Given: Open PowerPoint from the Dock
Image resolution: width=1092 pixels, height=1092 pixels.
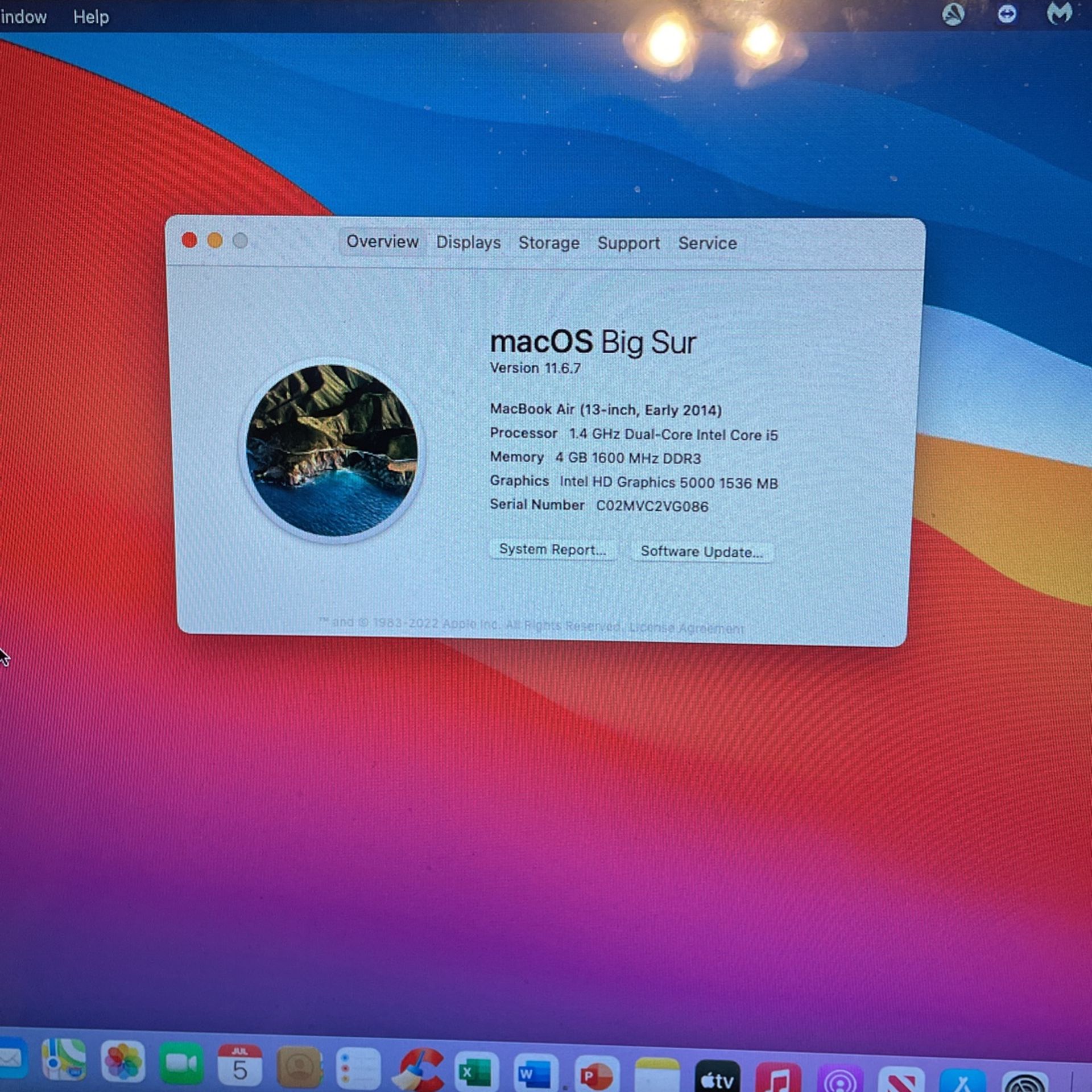Looking at the screenshot, I should click(x=596, y=1074).
